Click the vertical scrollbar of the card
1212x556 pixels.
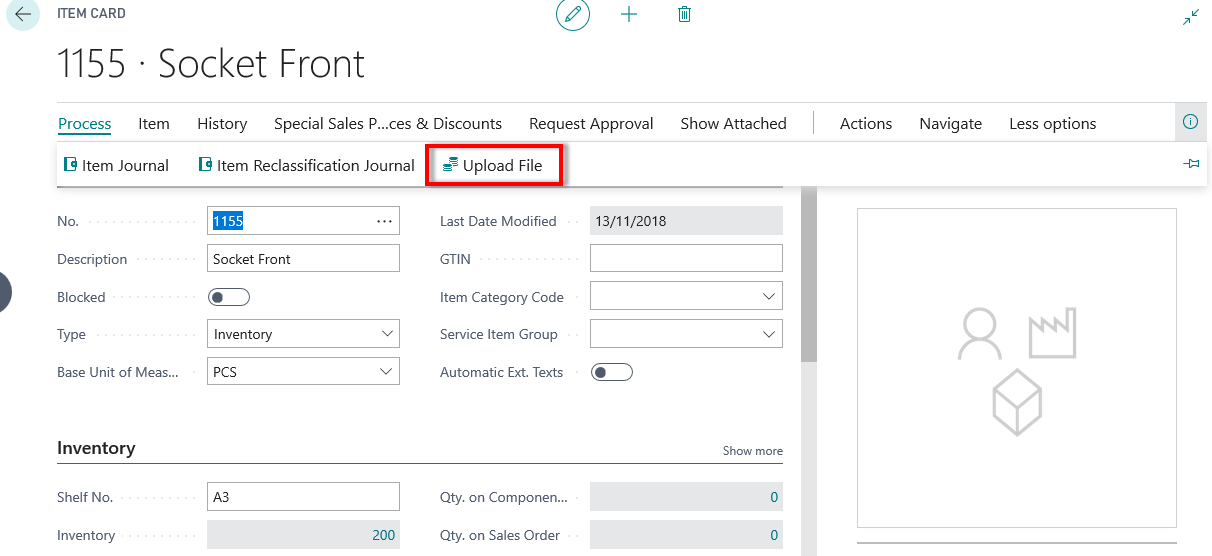808,280
